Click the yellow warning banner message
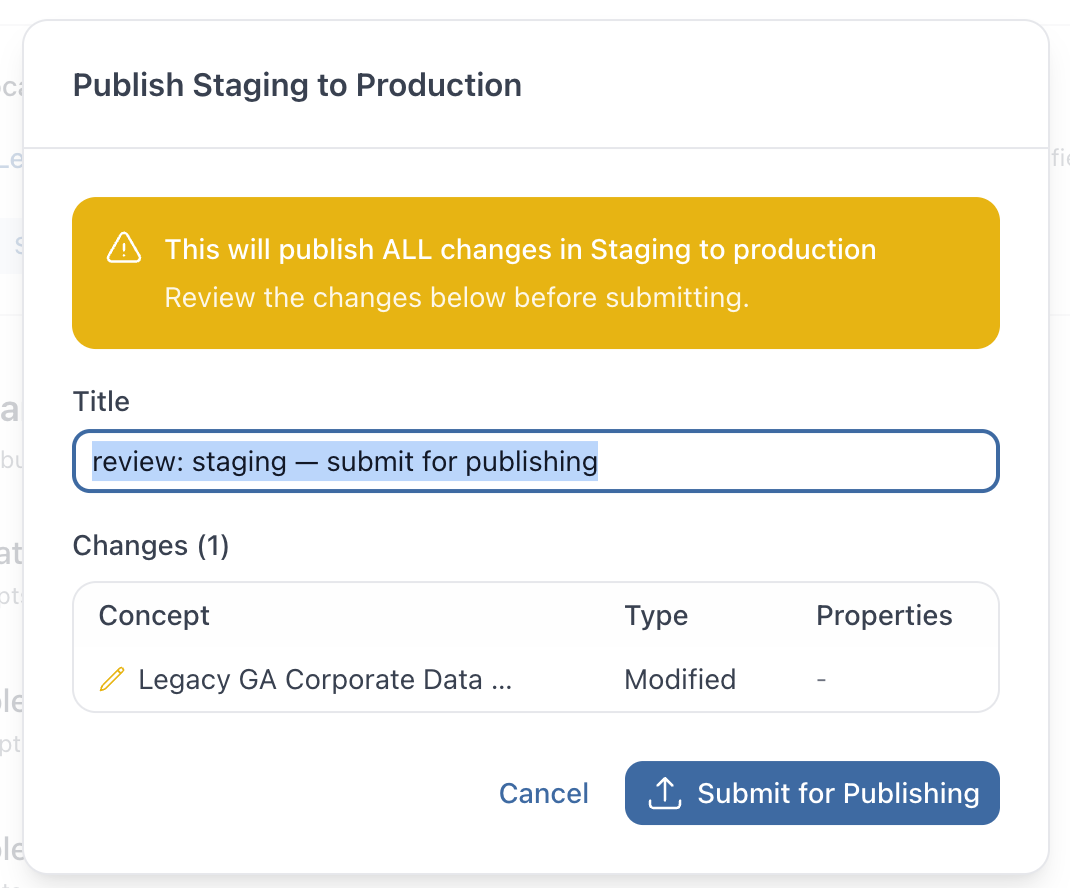Viewport: 1070px width, 888px height. pos(520,250)
